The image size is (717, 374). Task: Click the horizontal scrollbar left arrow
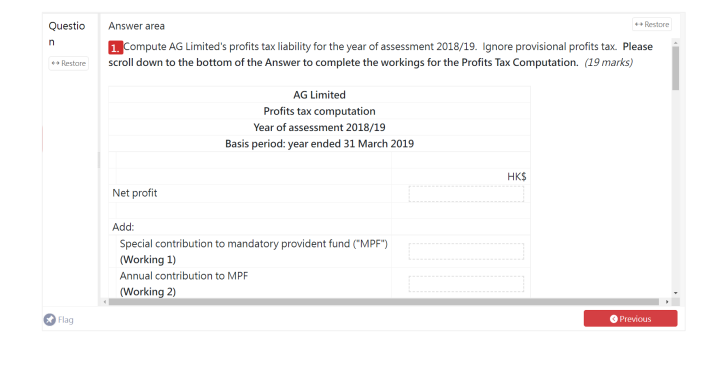[x=105, y=302]
